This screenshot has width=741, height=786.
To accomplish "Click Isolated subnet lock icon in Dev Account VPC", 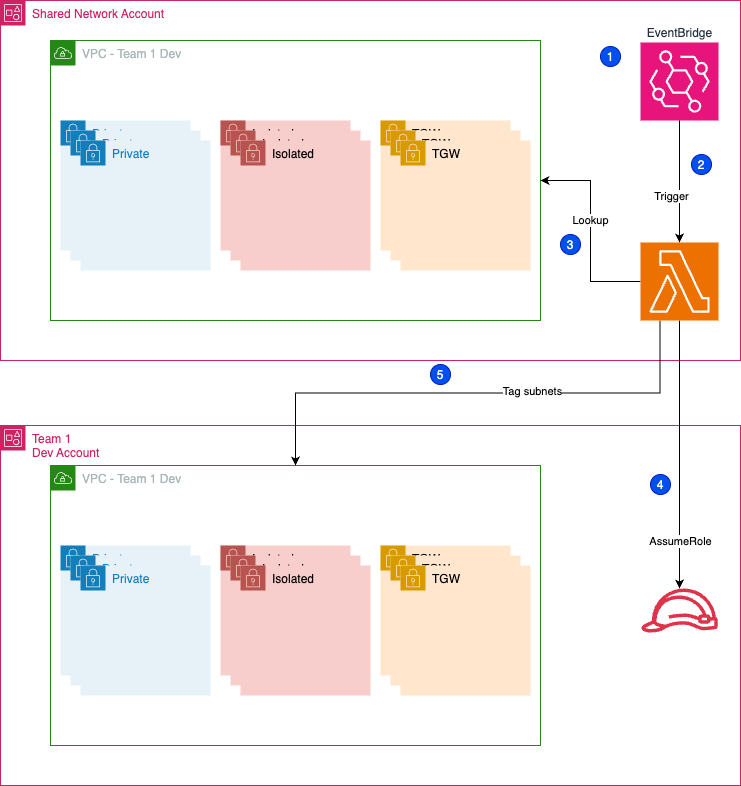I will pos(253,579).
